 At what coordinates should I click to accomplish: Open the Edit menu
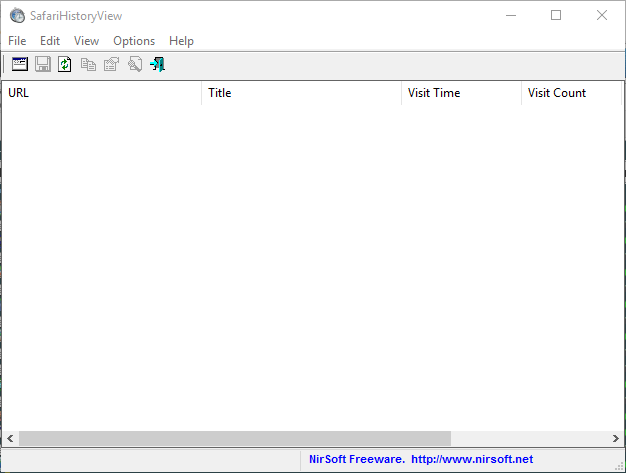tap(50, 41)
